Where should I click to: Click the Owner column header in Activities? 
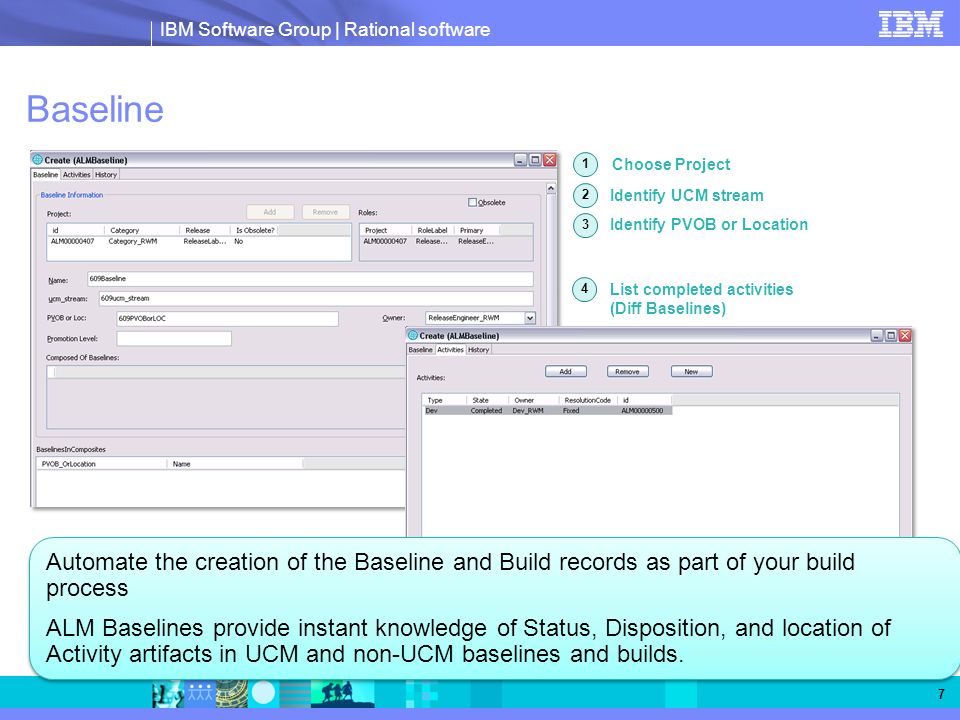click(533, 400)
